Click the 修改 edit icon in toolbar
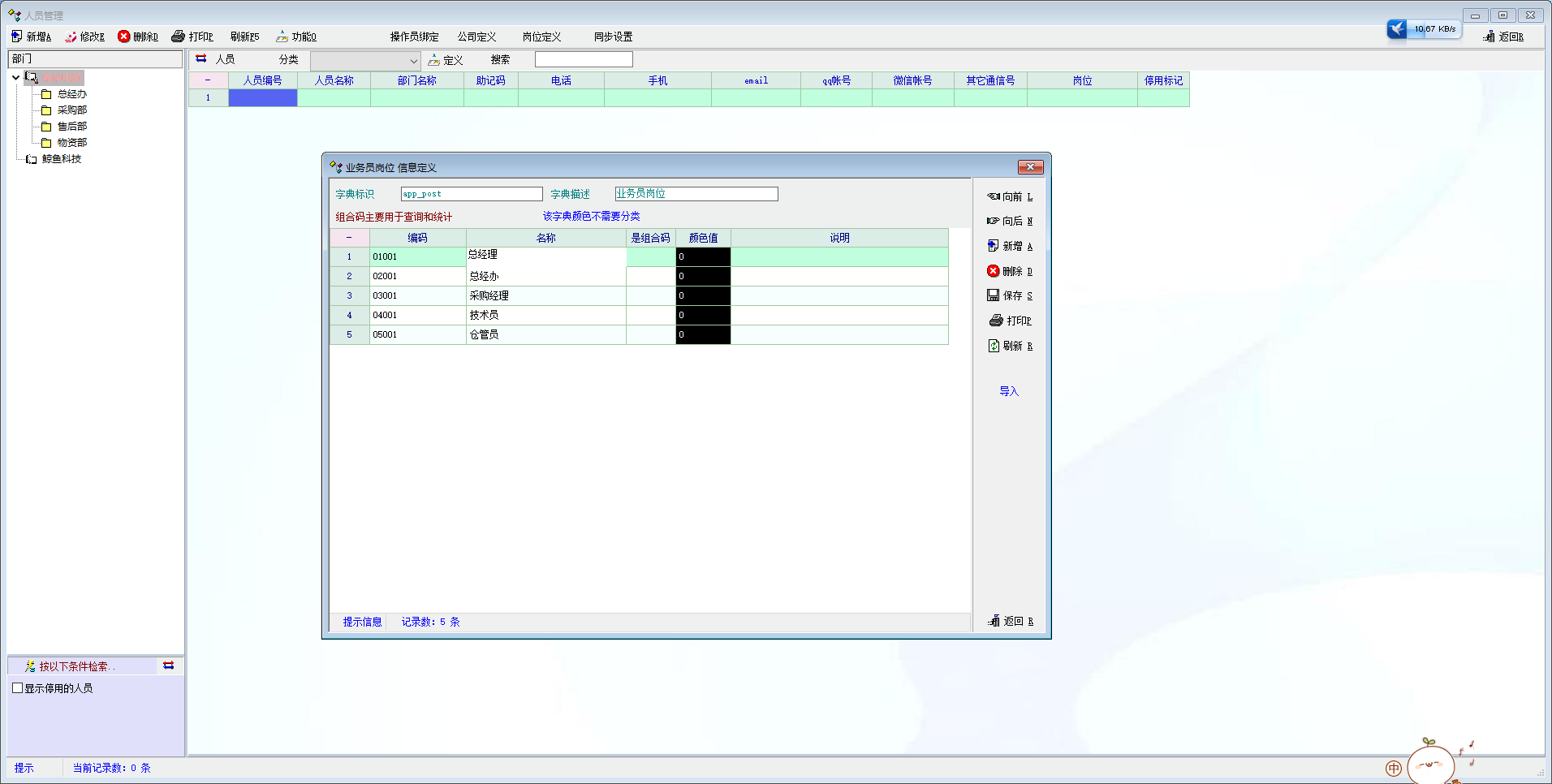 point(71,37)
